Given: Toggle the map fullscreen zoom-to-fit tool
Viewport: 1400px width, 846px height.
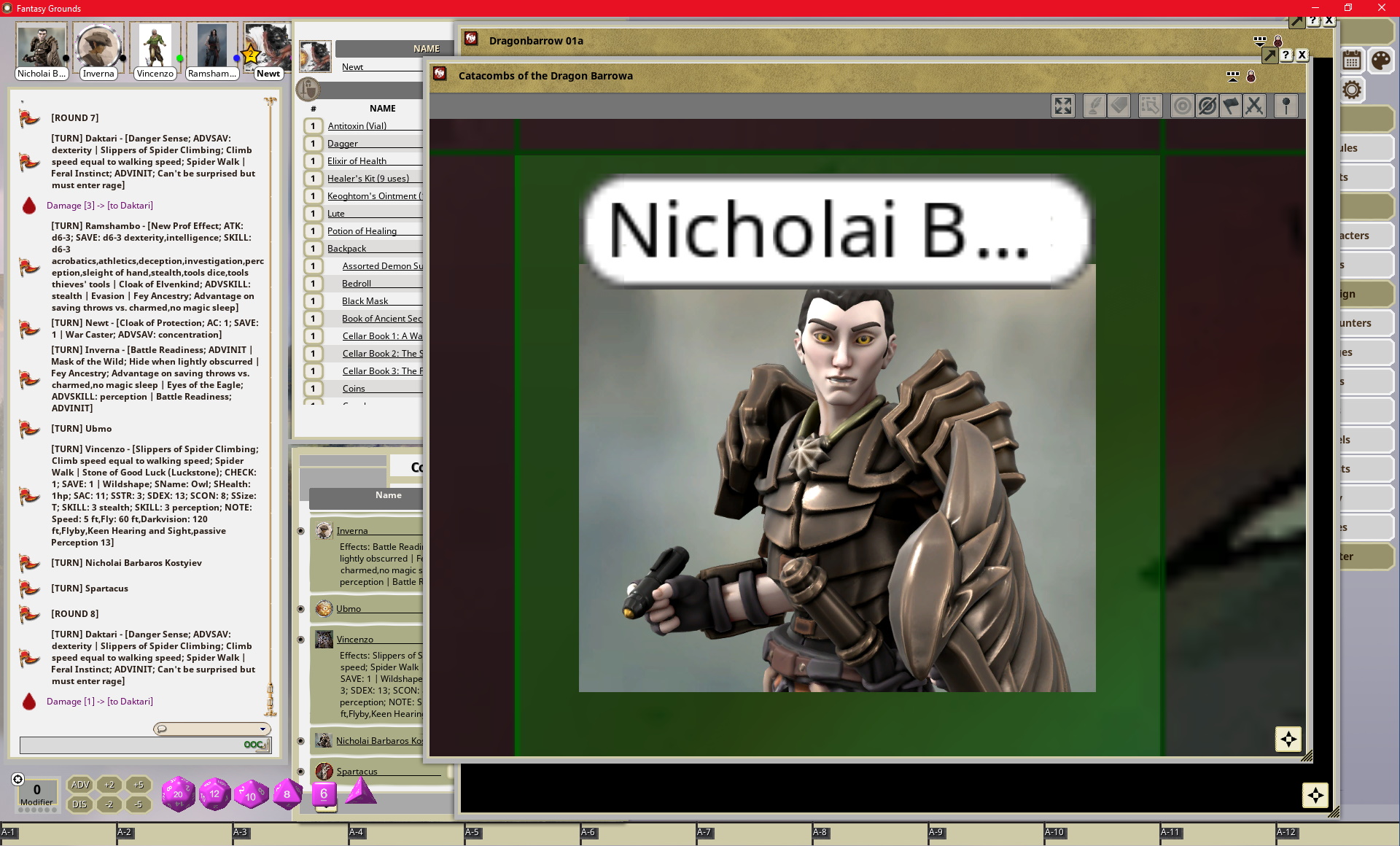Looking at the screenshot, I should (x=1063, y=106).
